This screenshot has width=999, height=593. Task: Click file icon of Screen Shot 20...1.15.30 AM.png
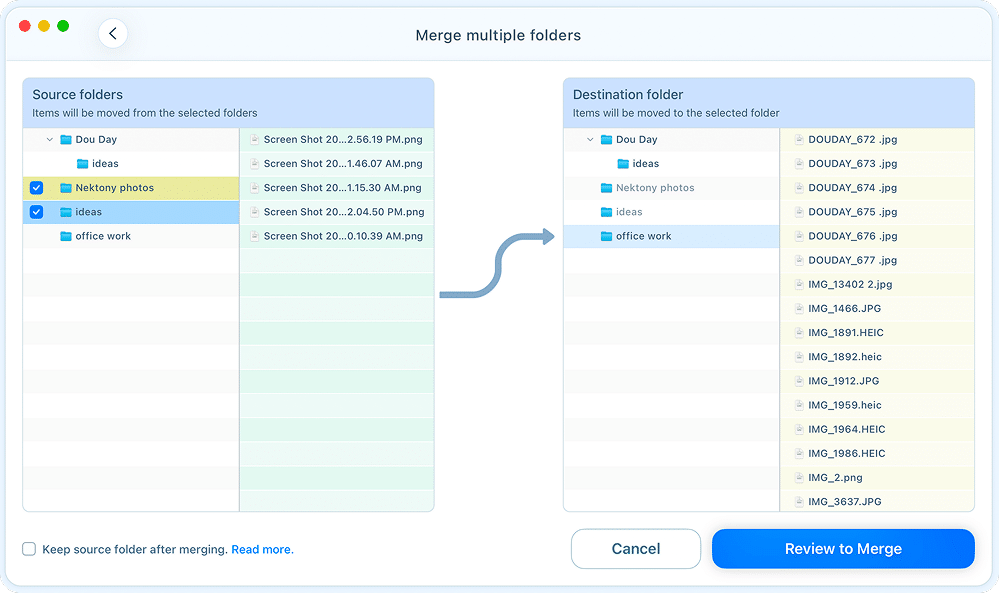tap(254, 188)
